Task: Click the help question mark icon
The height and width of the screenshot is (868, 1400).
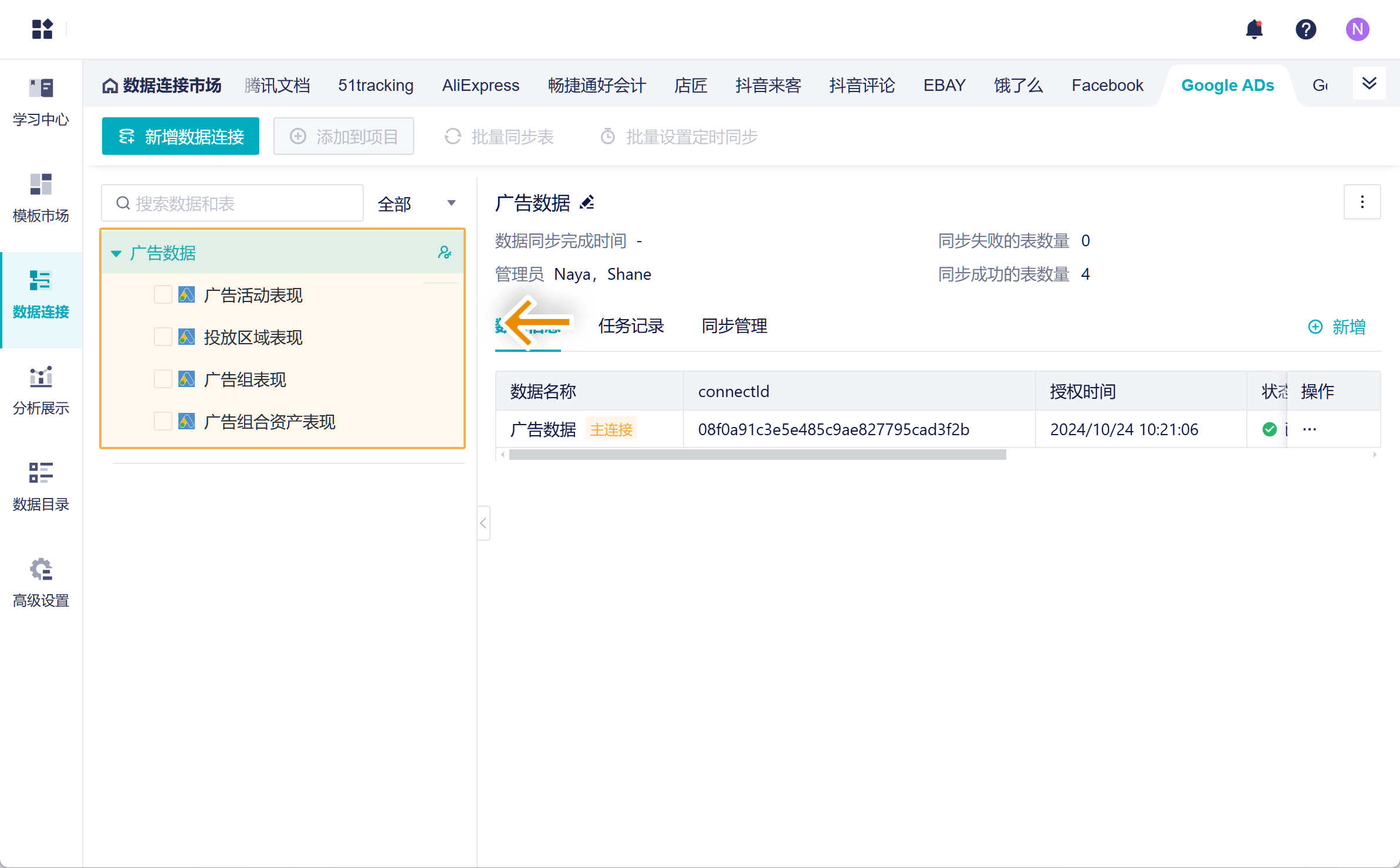Action: (1306, 29)
